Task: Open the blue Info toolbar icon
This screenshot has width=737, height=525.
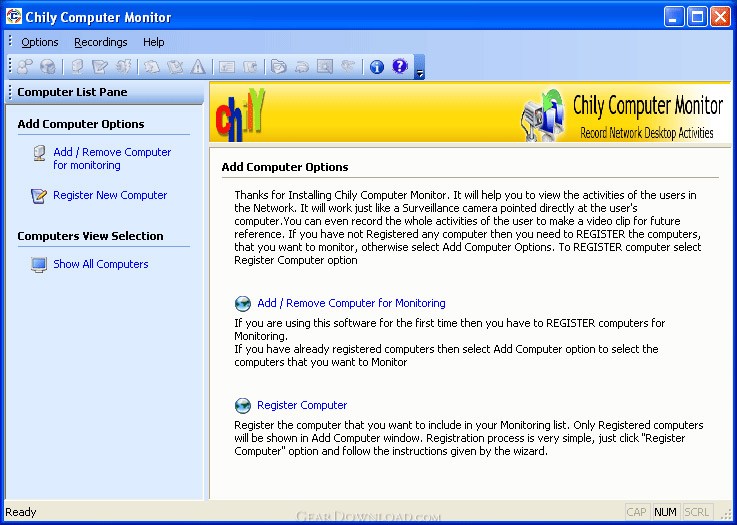Action: [376, 67]
